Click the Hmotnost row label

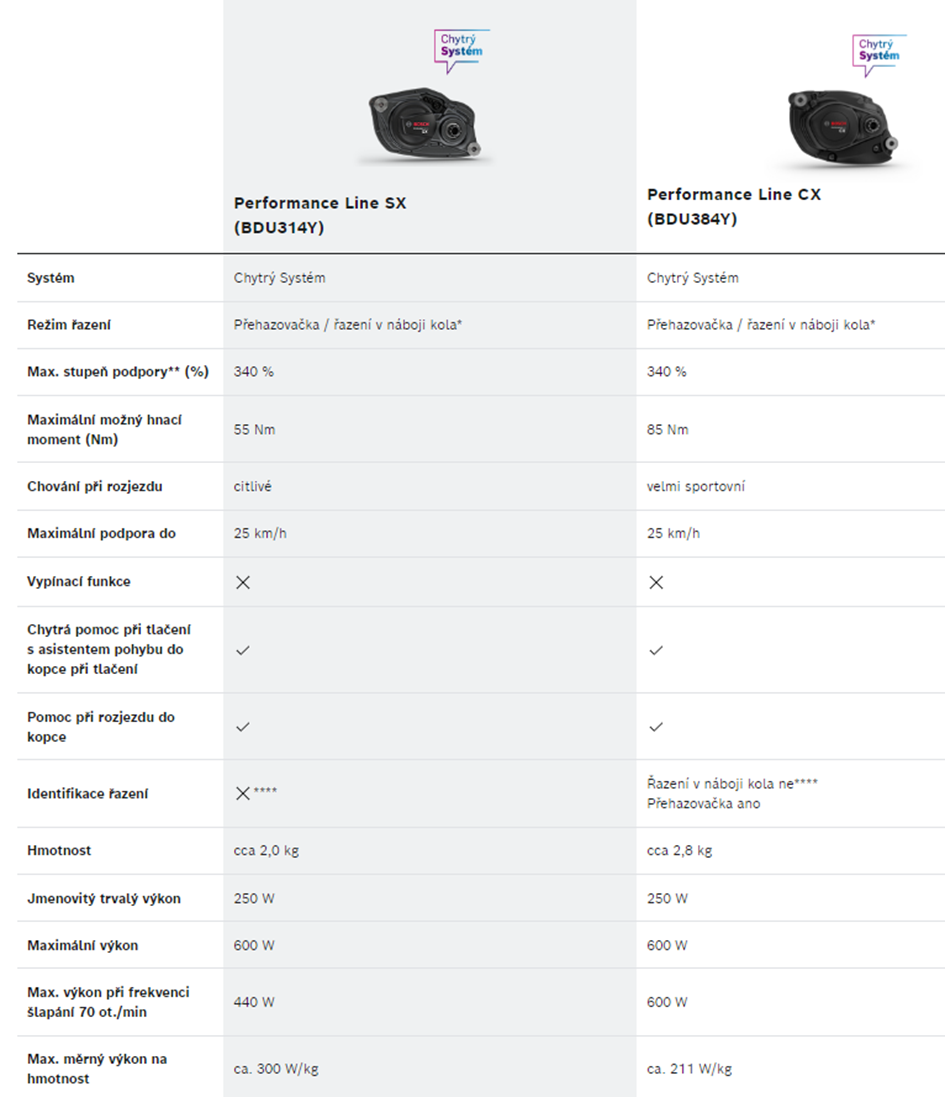(59, 851)
